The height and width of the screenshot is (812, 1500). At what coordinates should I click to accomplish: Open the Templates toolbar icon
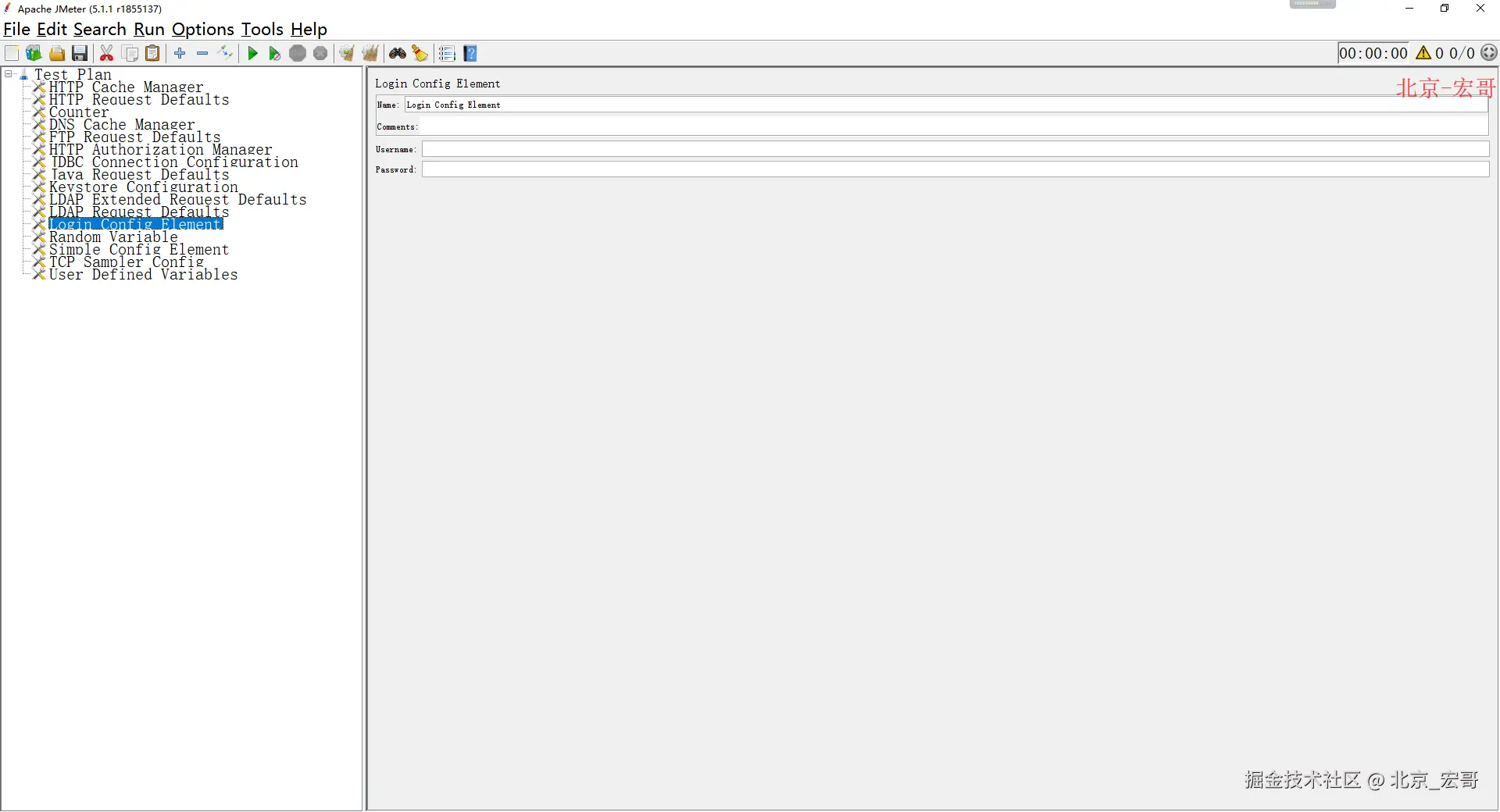(34, 53)
